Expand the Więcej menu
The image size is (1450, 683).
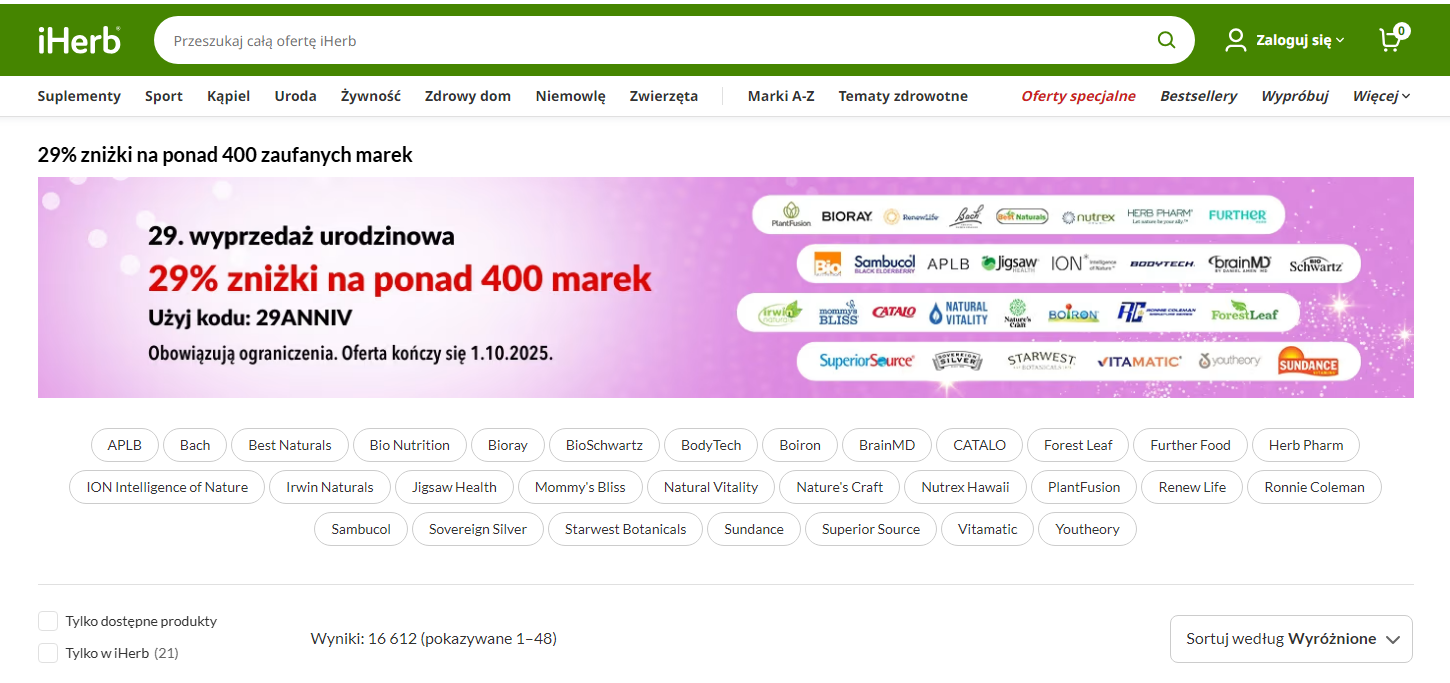[1381, 96]
